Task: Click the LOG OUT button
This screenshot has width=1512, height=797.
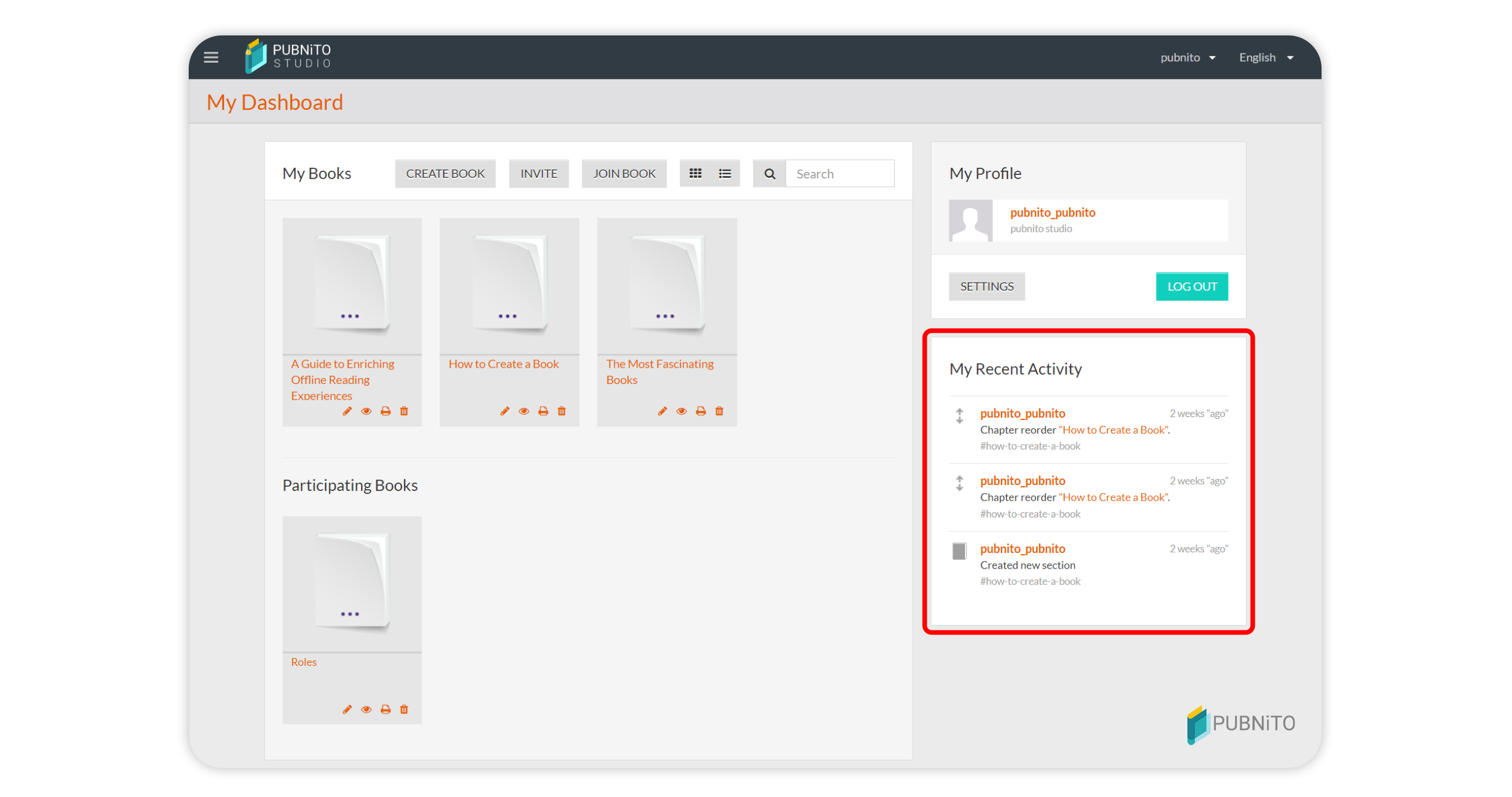Action: (1191, 286)
